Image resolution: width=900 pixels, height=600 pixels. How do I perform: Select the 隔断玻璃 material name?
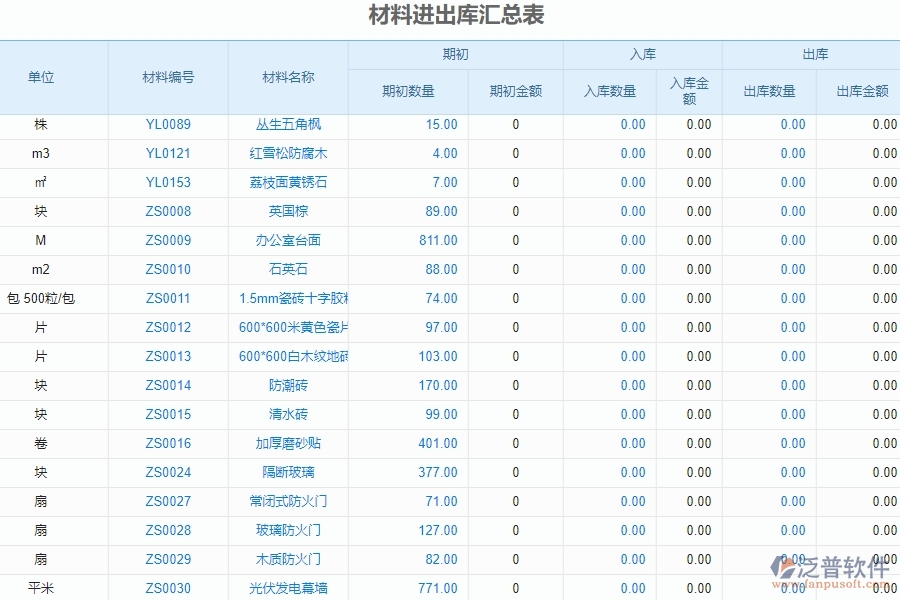pyautogui.click(x=287, y=472)
